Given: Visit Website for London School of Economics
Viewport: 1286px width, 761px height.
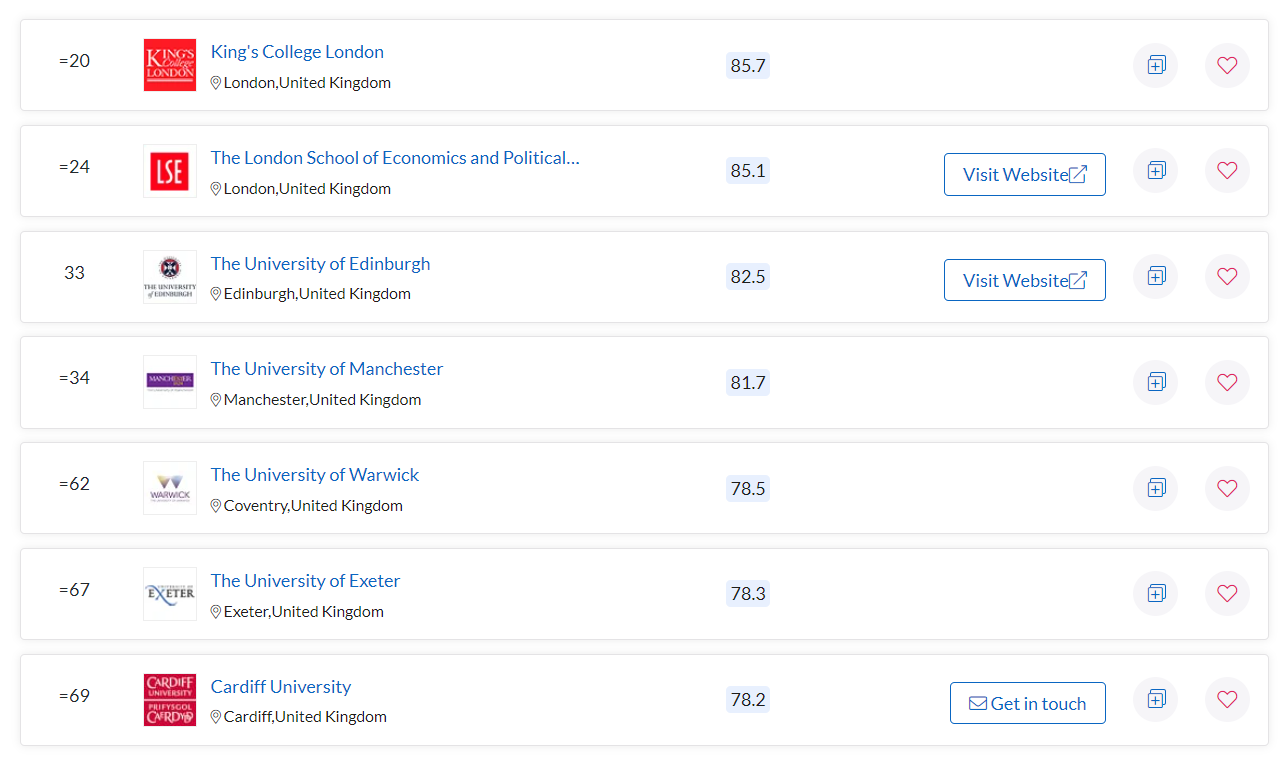Looking at the screenshot, I should point(1024,175).
